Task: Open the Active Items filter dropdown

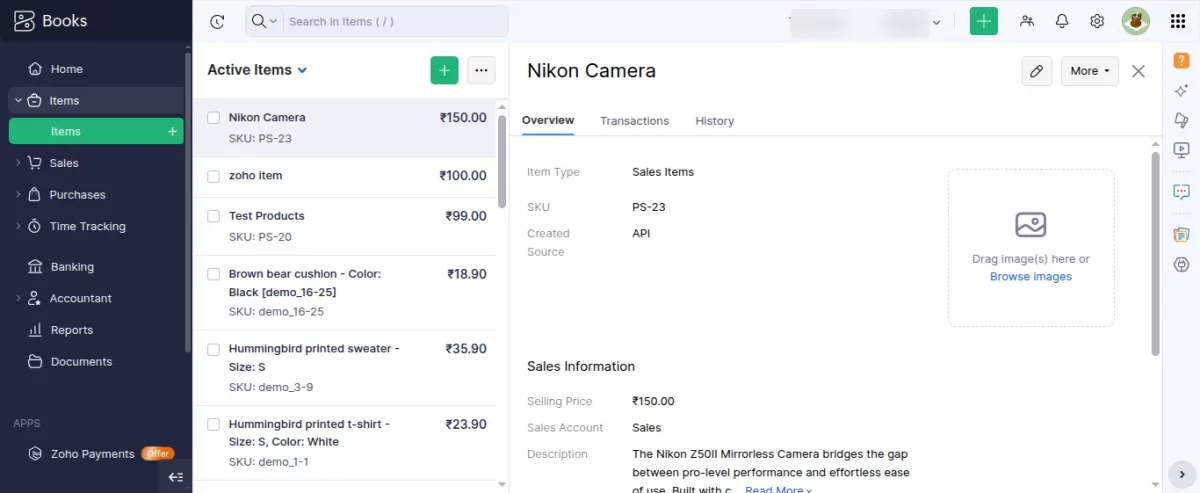Action: coord(257,70)
